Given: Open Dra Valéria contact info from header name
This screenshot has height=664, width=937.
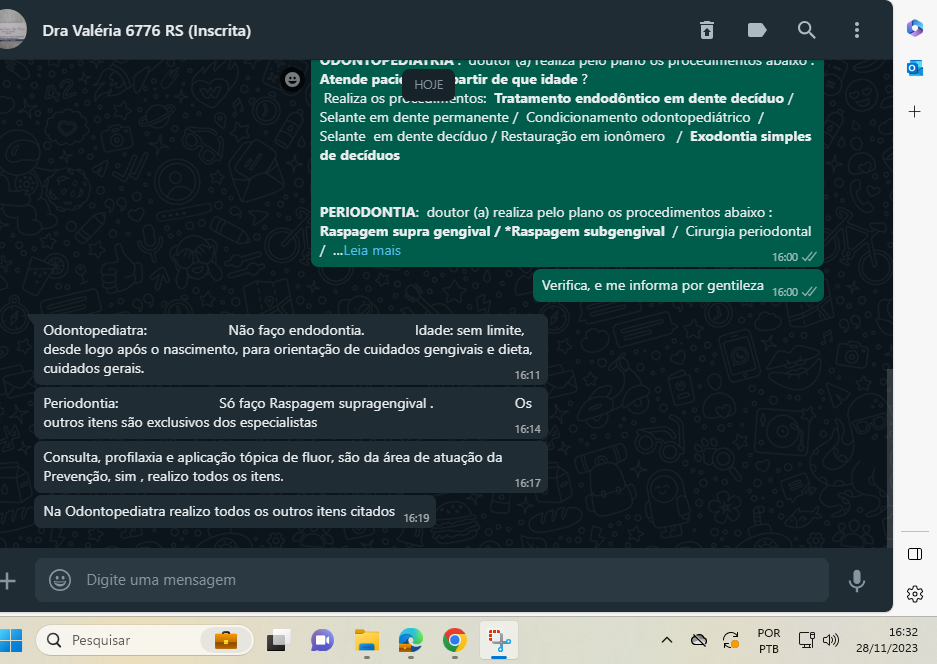Looking at the screenshot, I should (x=146, y=31).
